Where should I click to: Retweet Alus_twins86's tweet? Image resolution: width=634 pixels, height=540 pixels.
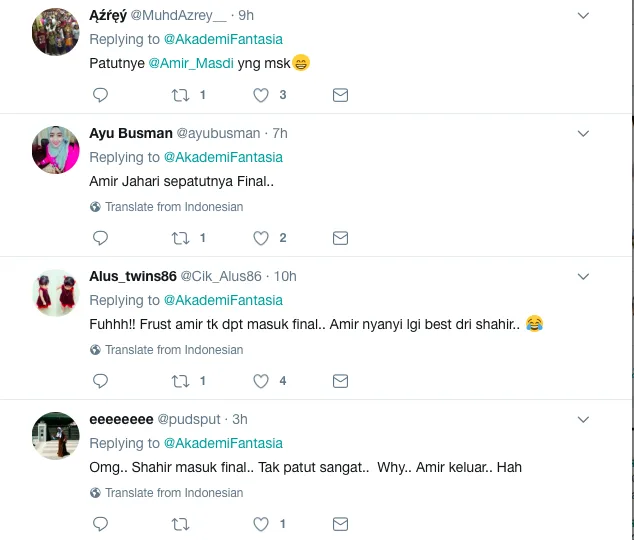[181, 381]
